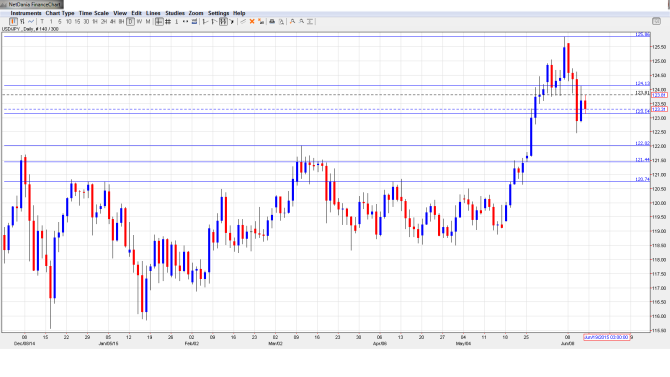Select Daily (D) time scale
Screen dimensions: 670x377
click(130, 21)
